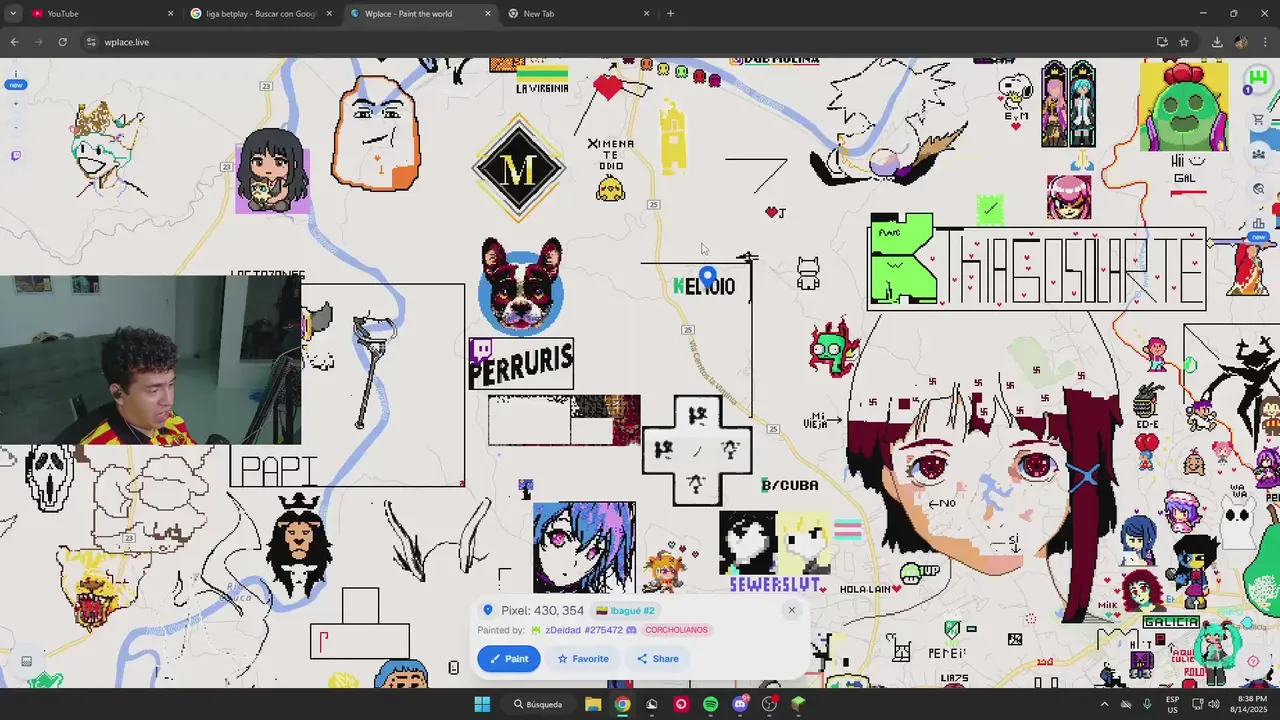1280x720 pixels.
Task: Open Windows Start menu
Action: click(482, 704)
